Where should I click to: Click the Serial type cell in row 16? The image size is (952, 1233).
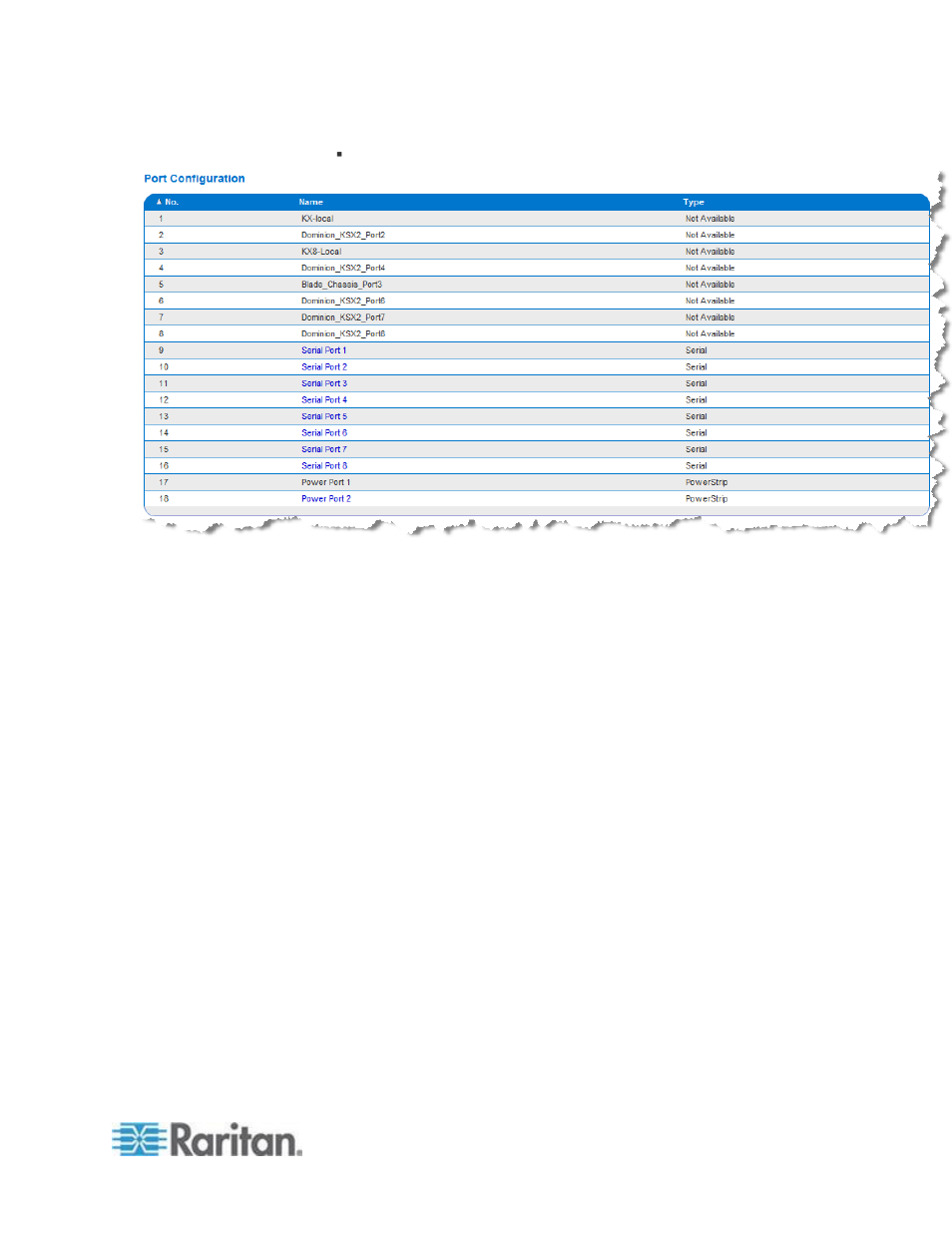click(696, 466)
